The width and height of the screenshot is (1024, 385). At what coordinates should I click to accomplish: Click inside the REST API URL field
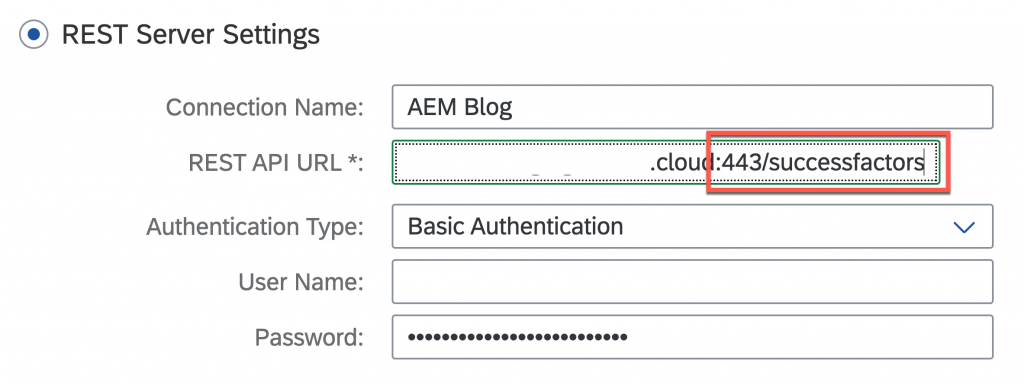coord(666,162)
